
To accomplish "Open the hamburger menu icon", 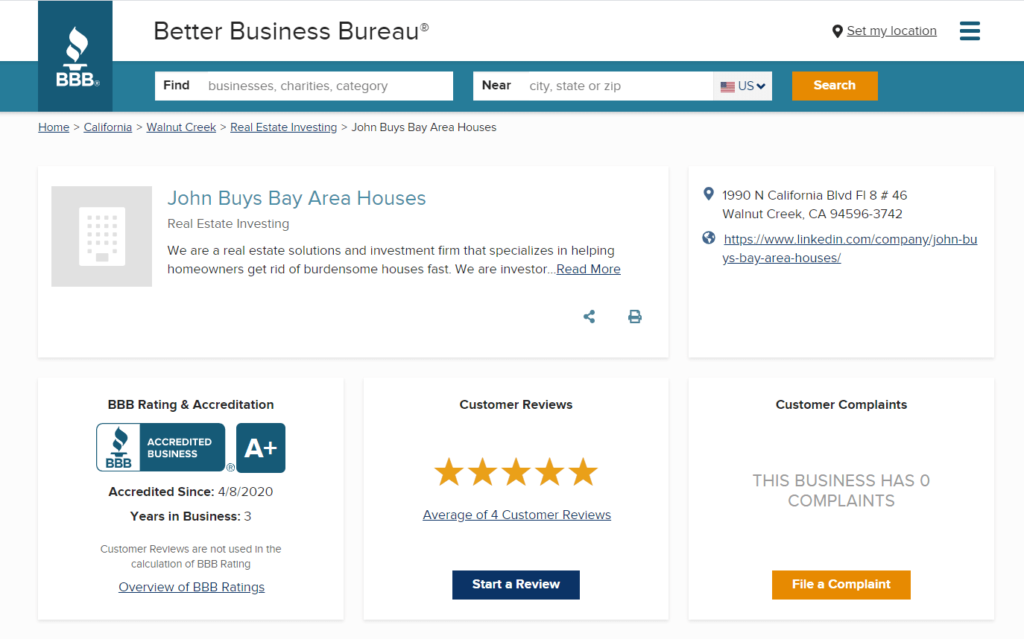I will tap(969, 31).
